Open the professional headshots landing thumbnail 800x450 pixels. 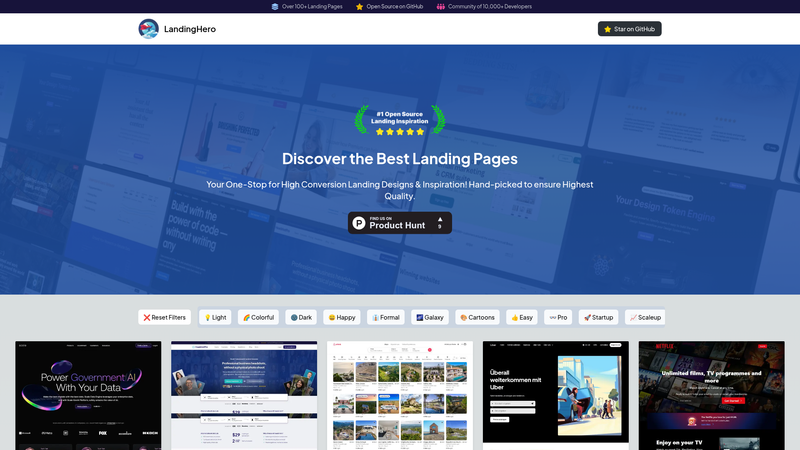[x=244, y=395]
